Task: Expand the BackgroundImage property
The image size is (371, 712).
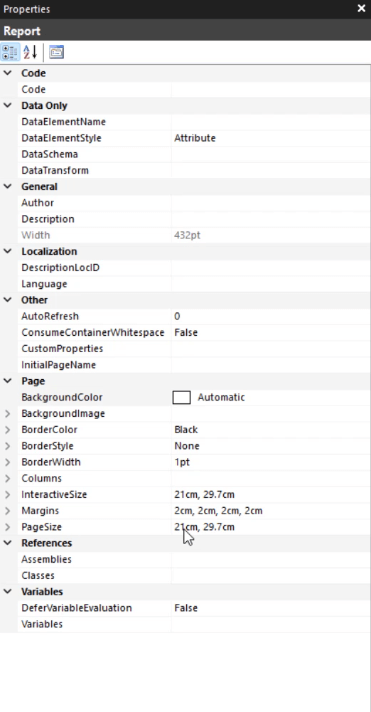Action: point(8,414)
